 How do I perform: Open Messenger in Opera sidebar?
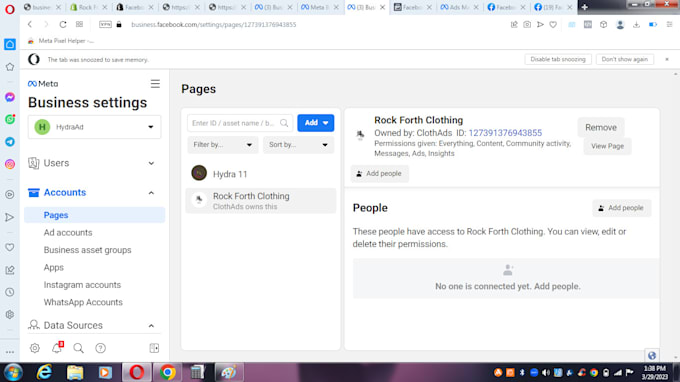click(x=10, y=97)
